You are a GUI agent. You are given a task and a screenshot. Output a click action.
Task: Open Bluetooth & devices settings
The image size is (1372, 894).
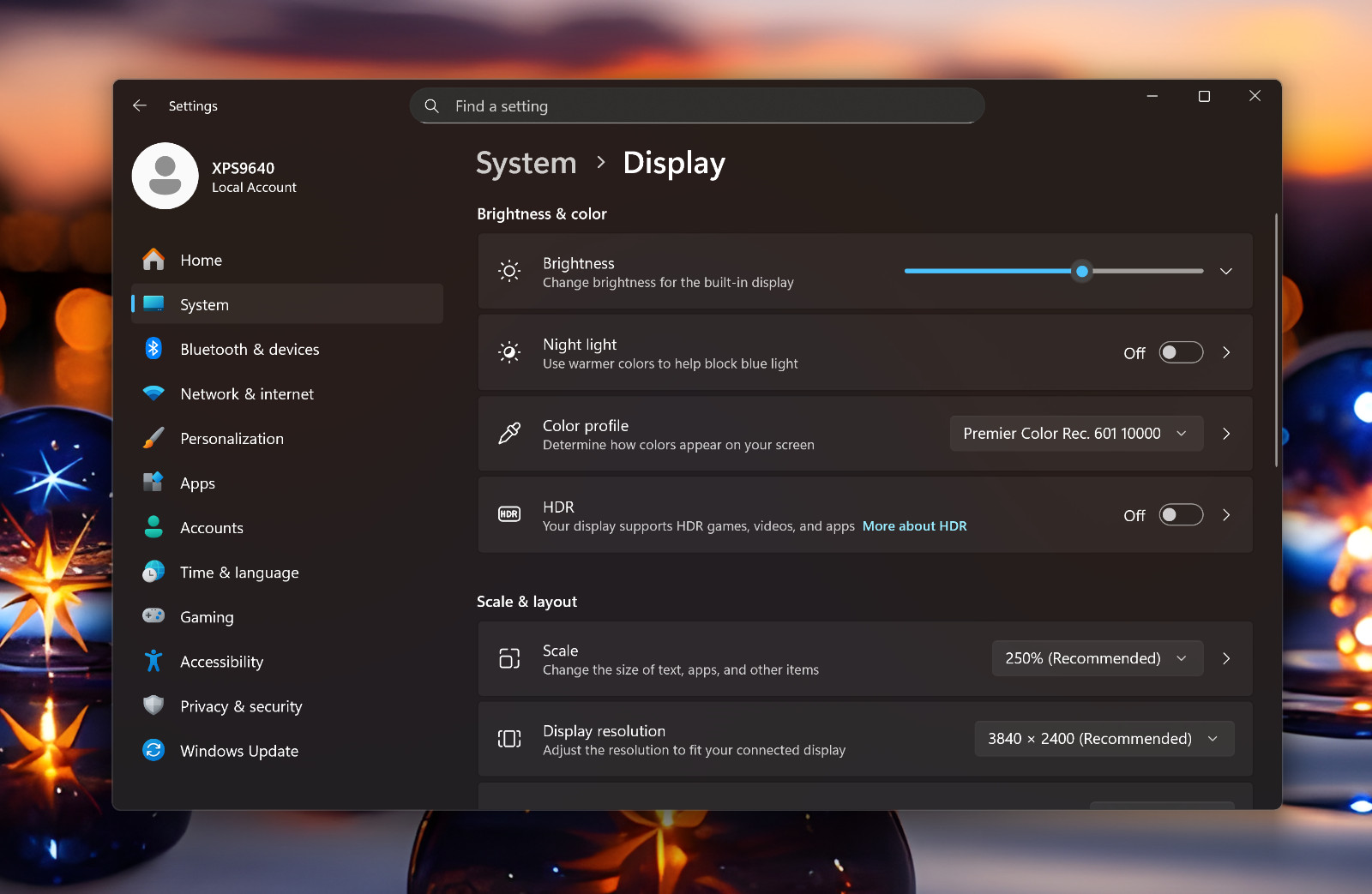pos(287,349)
